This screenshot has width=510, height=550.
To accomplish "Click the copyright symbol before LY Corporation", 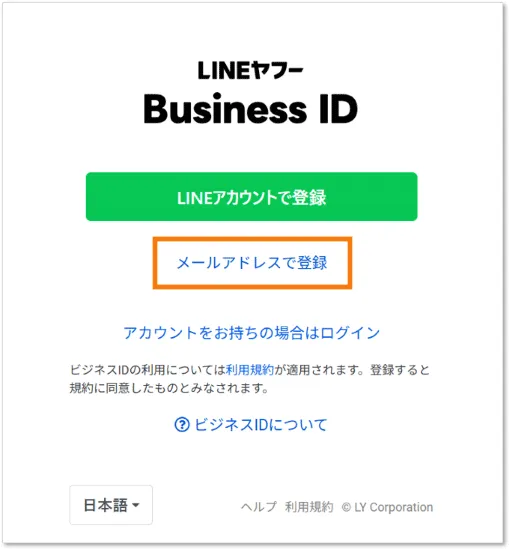I will (346, 507).
